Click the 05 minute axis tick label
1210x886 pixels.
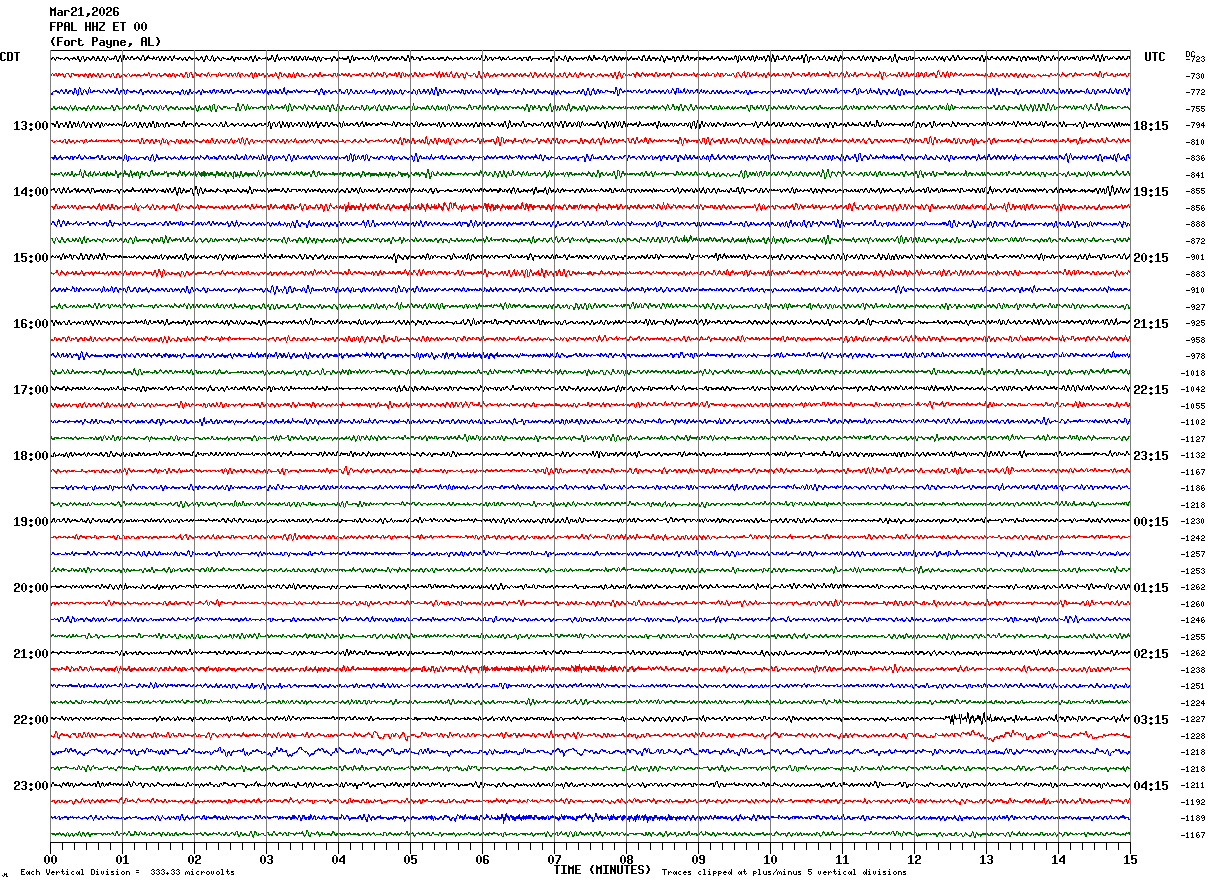coord(410,860)
